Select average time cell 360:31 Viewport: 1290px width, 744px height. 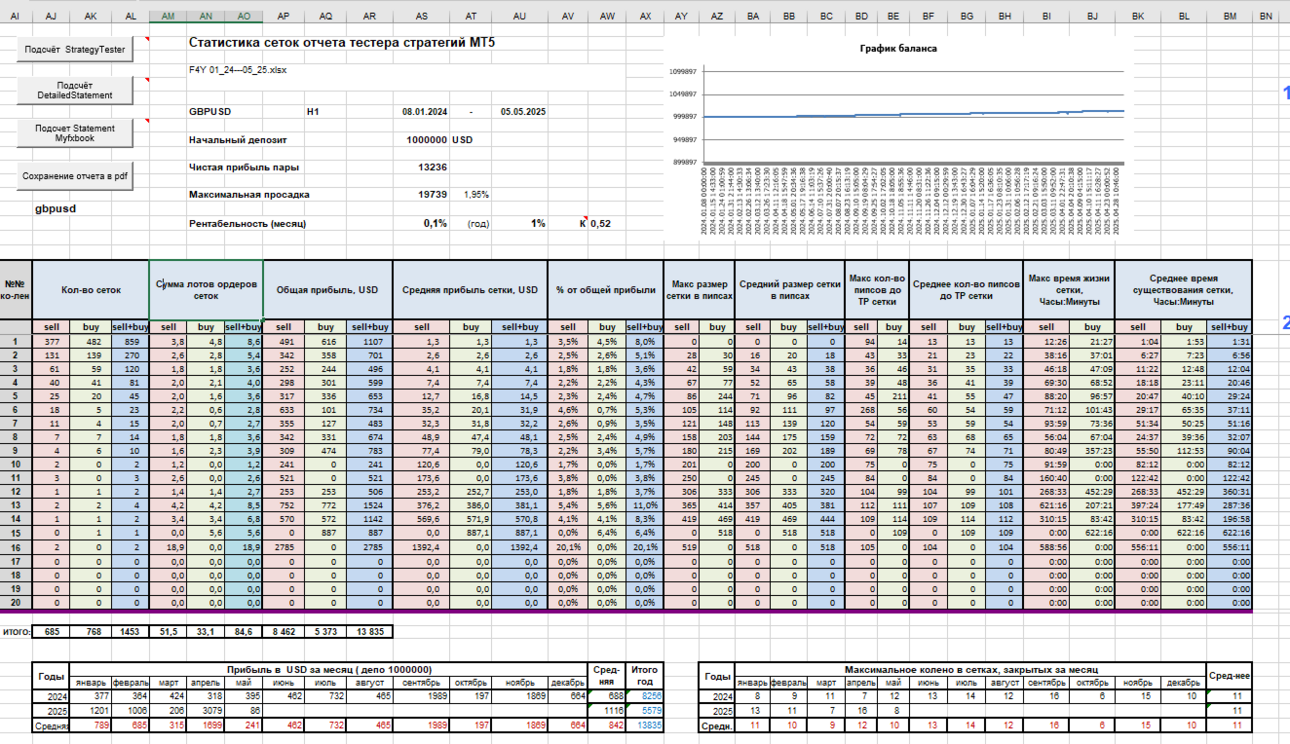tap(1230, 493)
